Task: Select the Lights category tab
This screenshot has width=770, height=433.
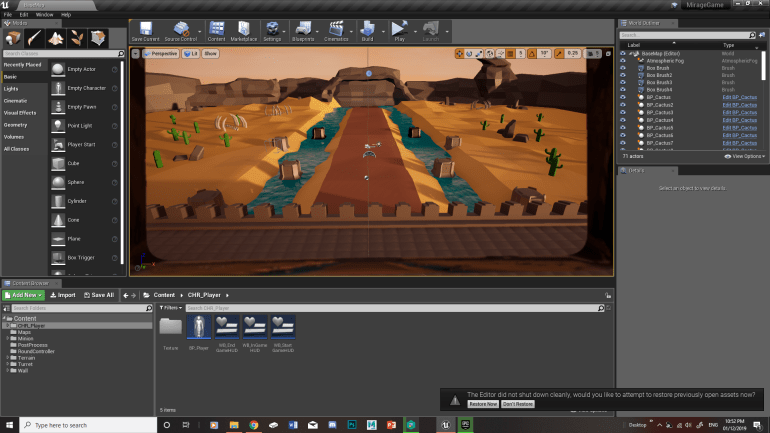Action: point(25,89)
